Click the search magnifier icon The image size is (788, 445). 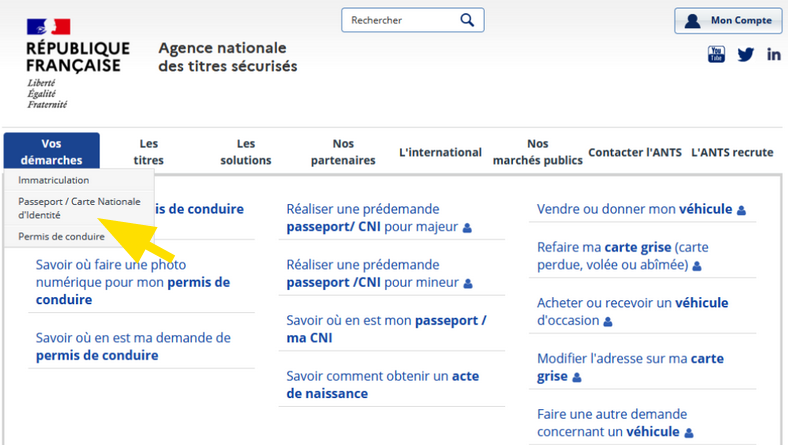[467, 20]
